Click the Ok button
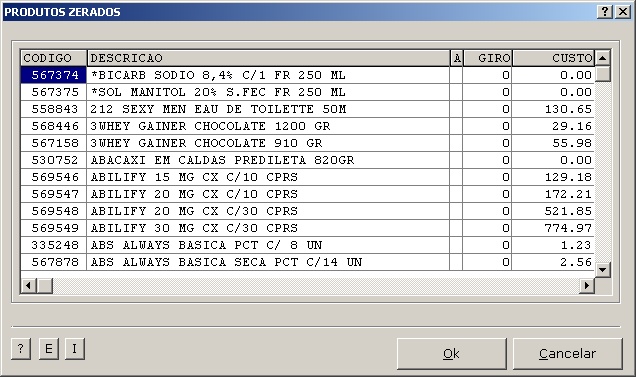 point(451,353)
